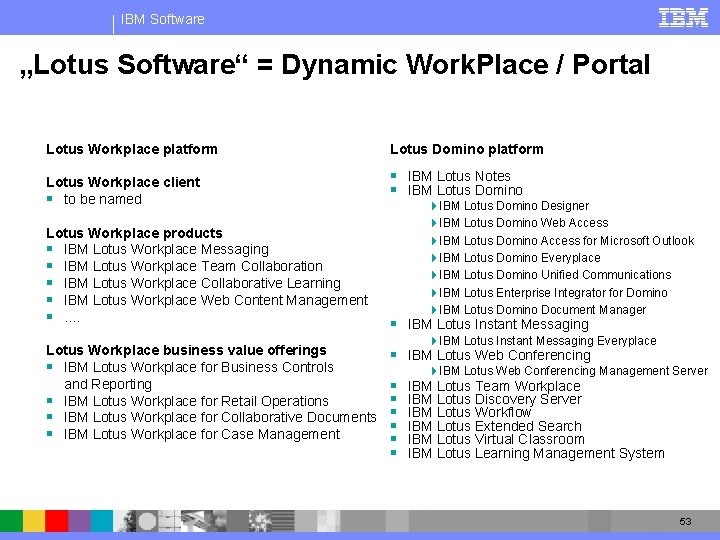Click 'IBM Lotus Domino Document Manager' sub-item
Image resolution: width=720 pixels, height=540 pixels.
tap(542, 310)
